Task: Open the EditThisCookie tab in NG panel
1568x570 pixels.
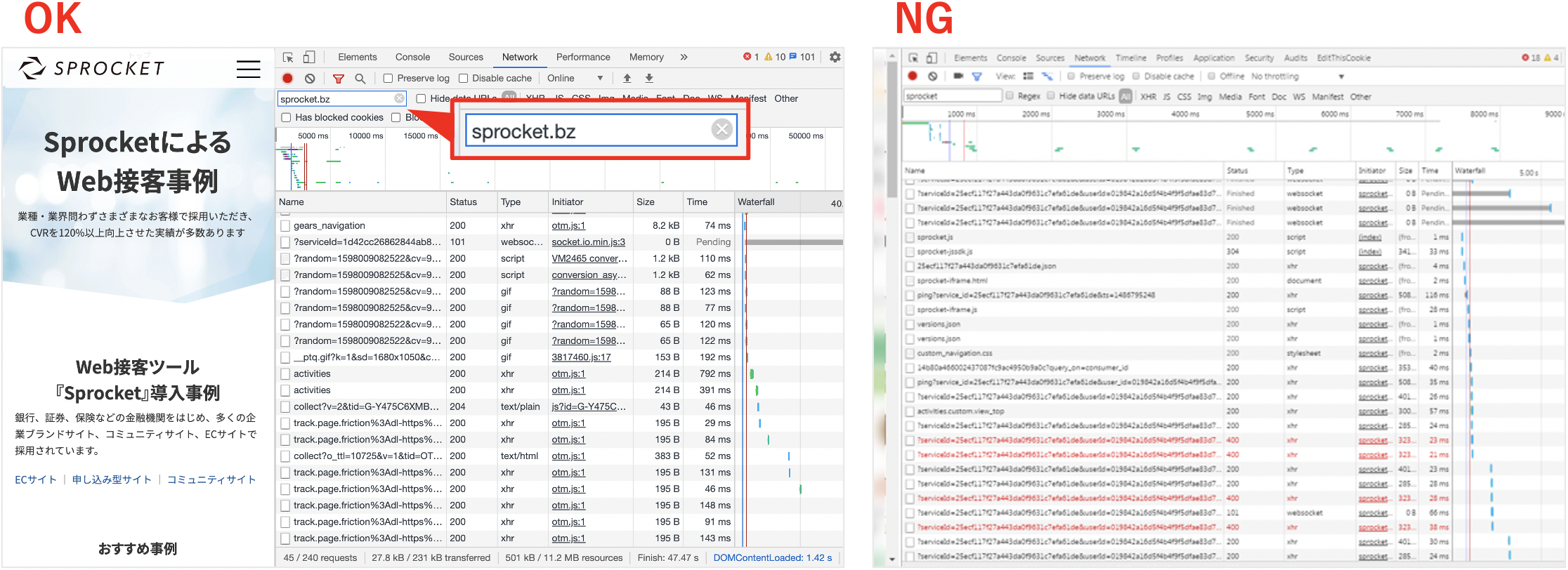Action: [x=1344, y=58]
